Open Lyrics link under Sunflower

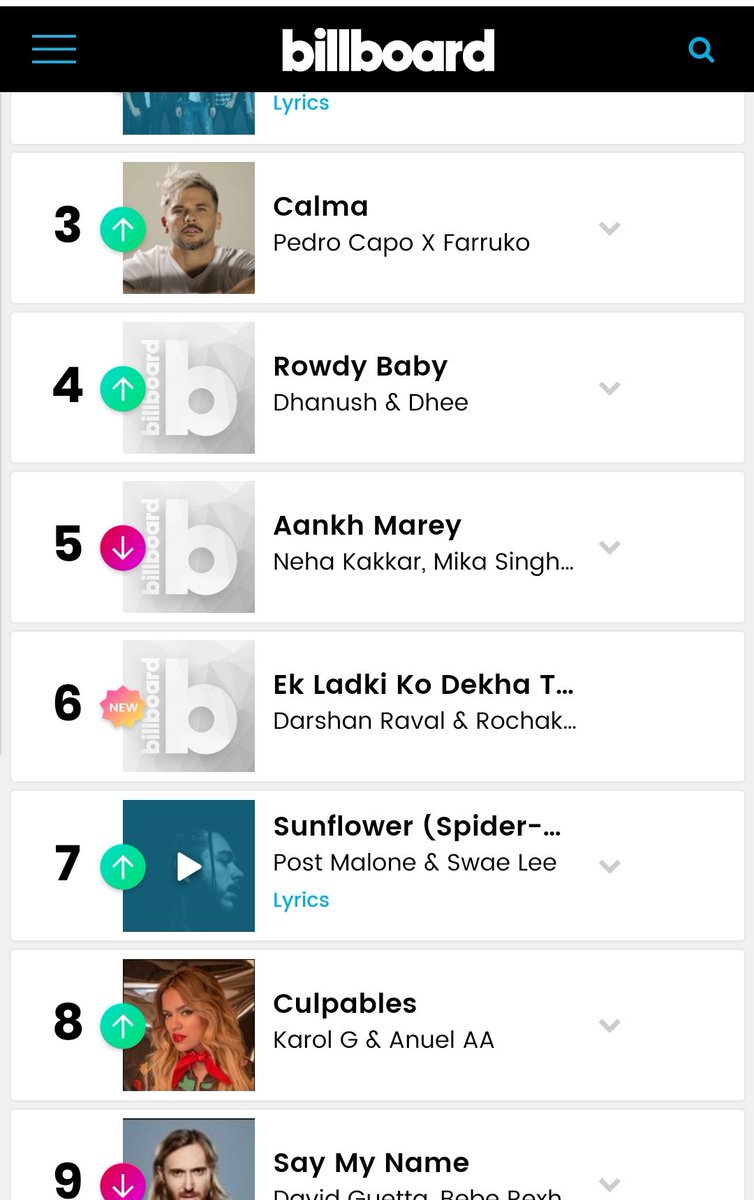coord(301,900)
